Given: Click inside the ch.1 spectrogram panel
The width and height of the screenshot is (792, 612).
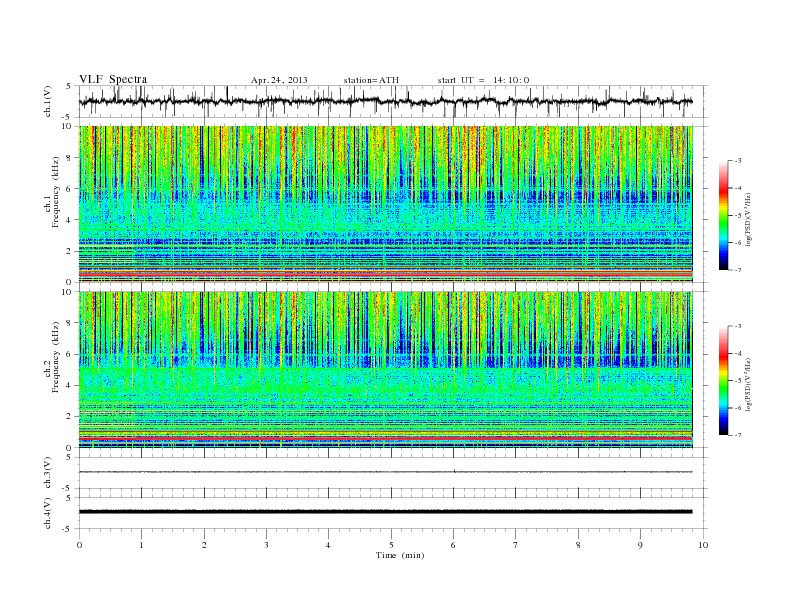Looking at the screenshot, I should point(386,204).
